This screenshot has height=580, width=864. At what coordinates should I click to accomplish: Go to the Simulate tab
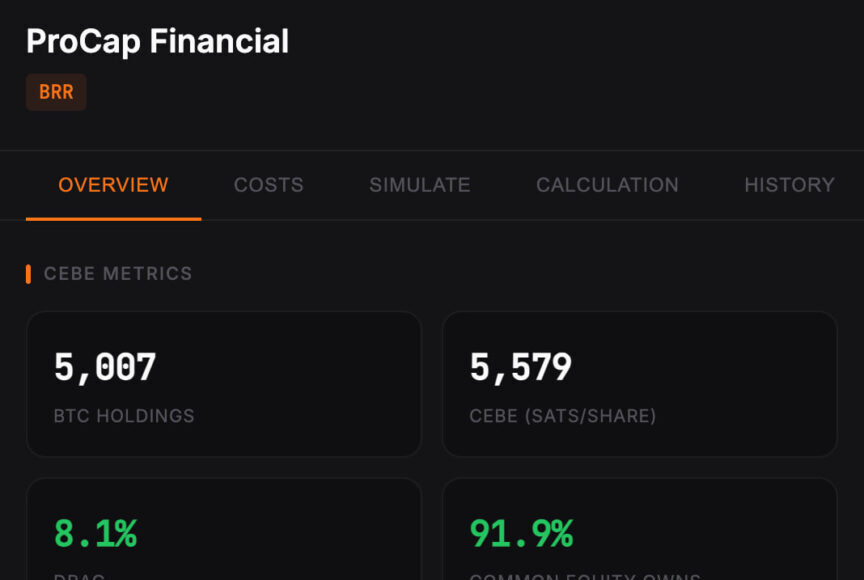coord(419,185)
